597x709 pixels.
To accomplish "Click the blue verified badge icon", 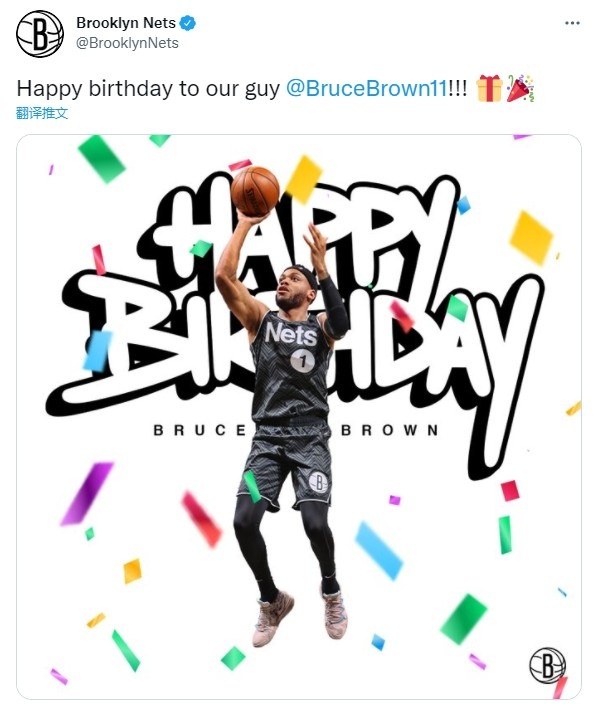I will 188,23.
